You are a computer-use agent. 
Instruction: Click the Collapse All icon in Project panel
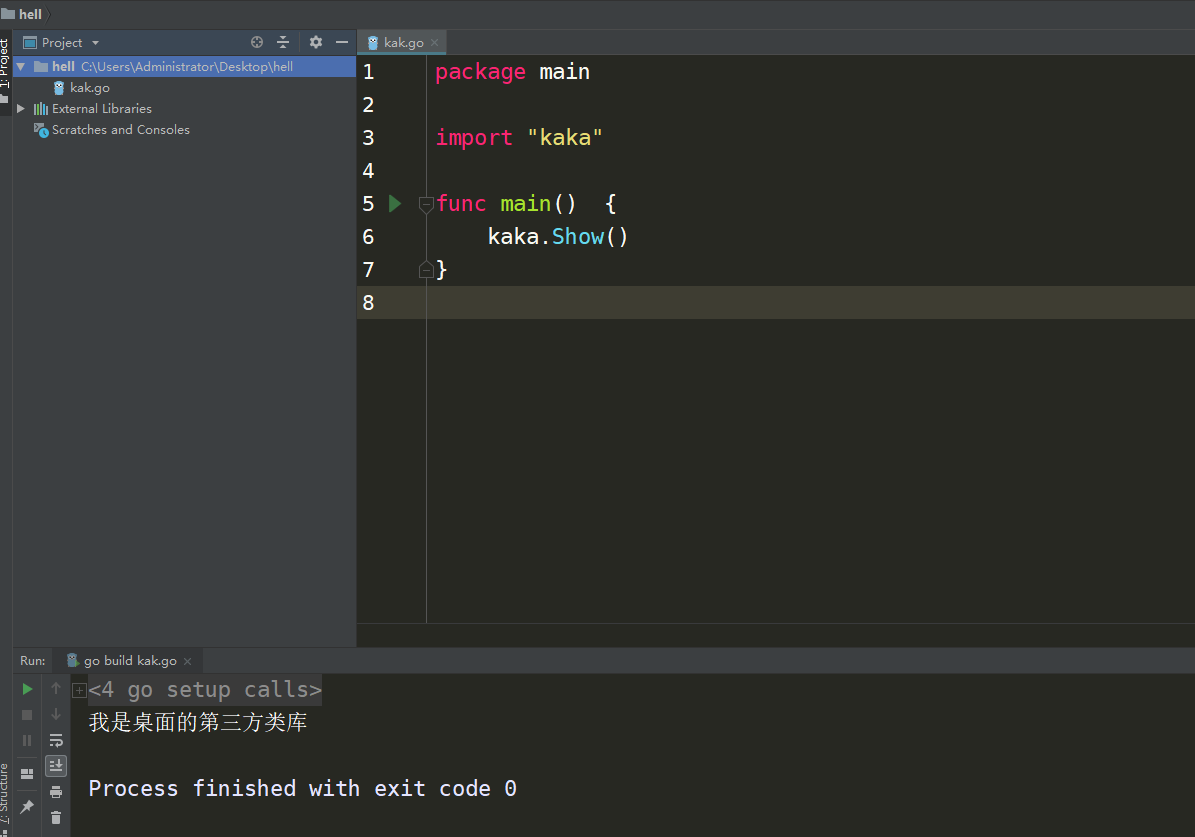click(x=283, y=43)
